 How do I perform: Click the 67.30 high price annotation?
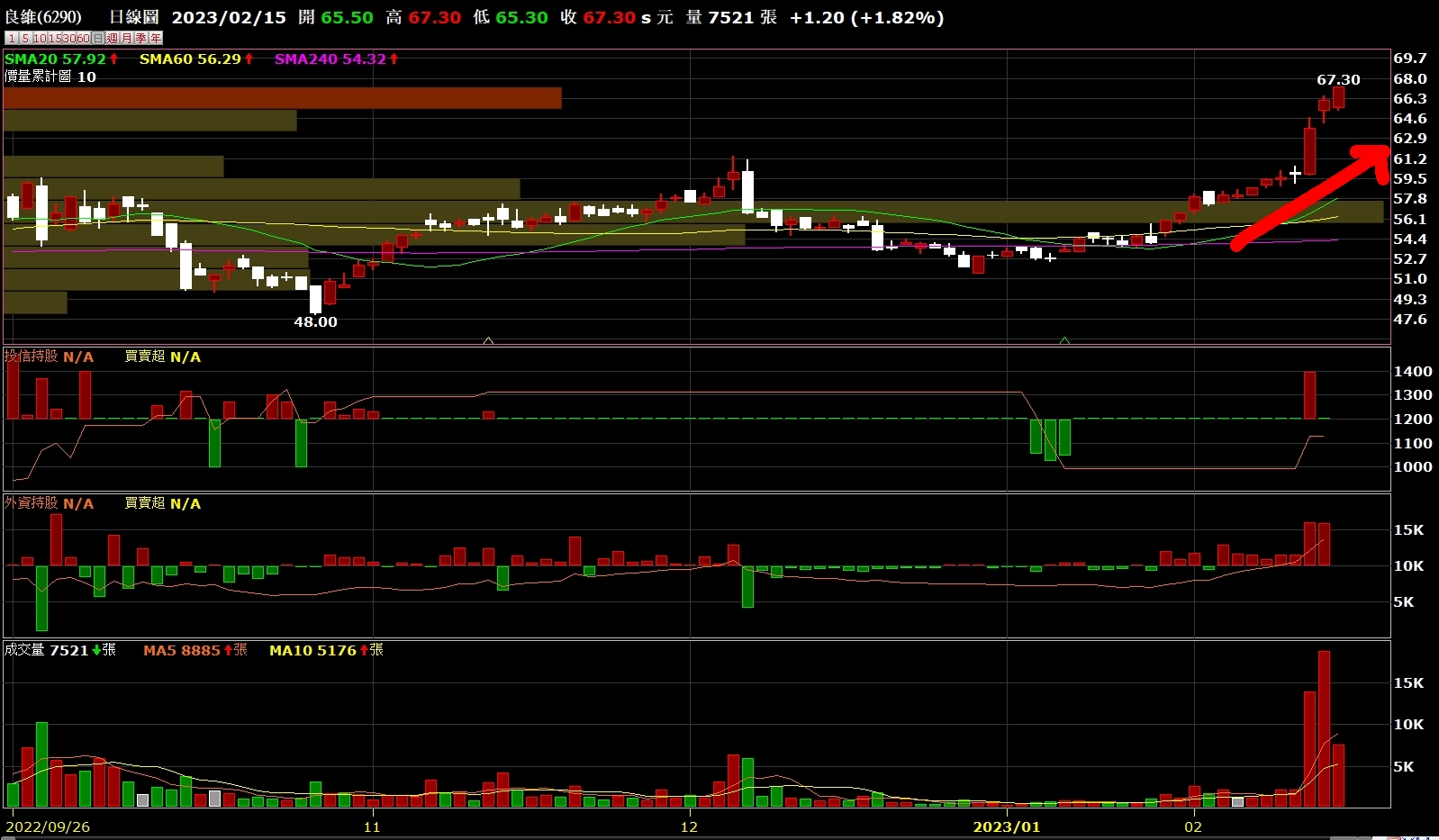pyautogui.click(x=1338, y=79)
